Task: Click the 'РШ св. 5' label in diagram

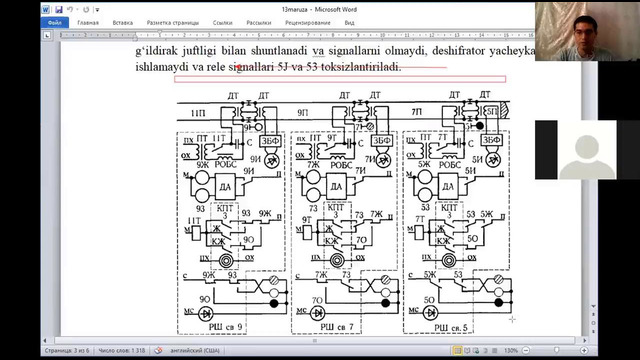Action: pos(451,327)
